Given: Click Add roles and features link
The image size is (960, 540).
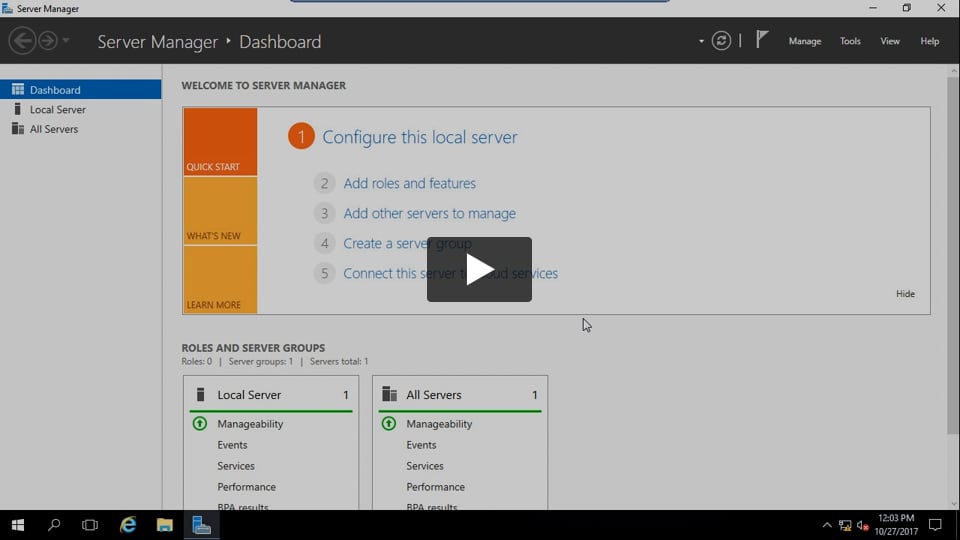Looking at the screenshot, I should [409, 184].
